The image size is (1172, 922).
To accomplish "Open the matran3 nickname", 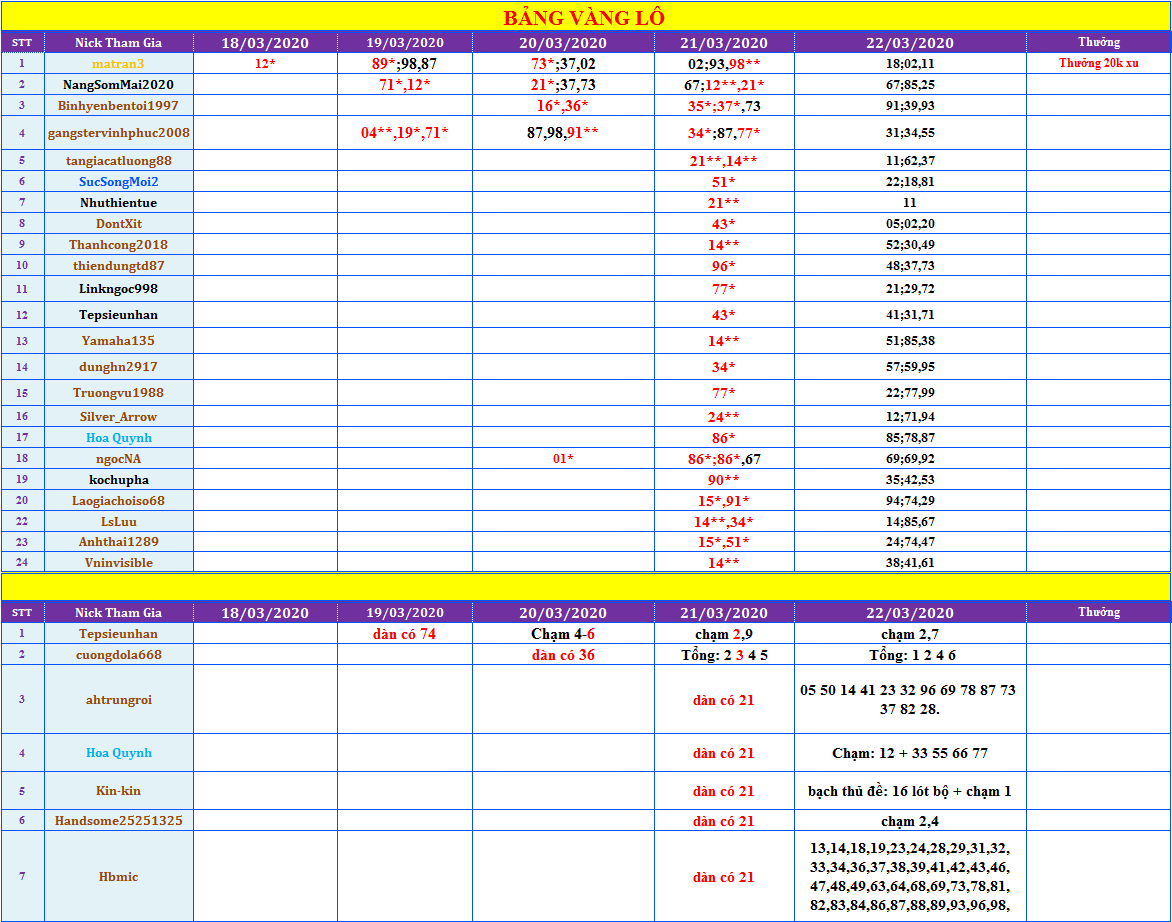I will (119, 63).
